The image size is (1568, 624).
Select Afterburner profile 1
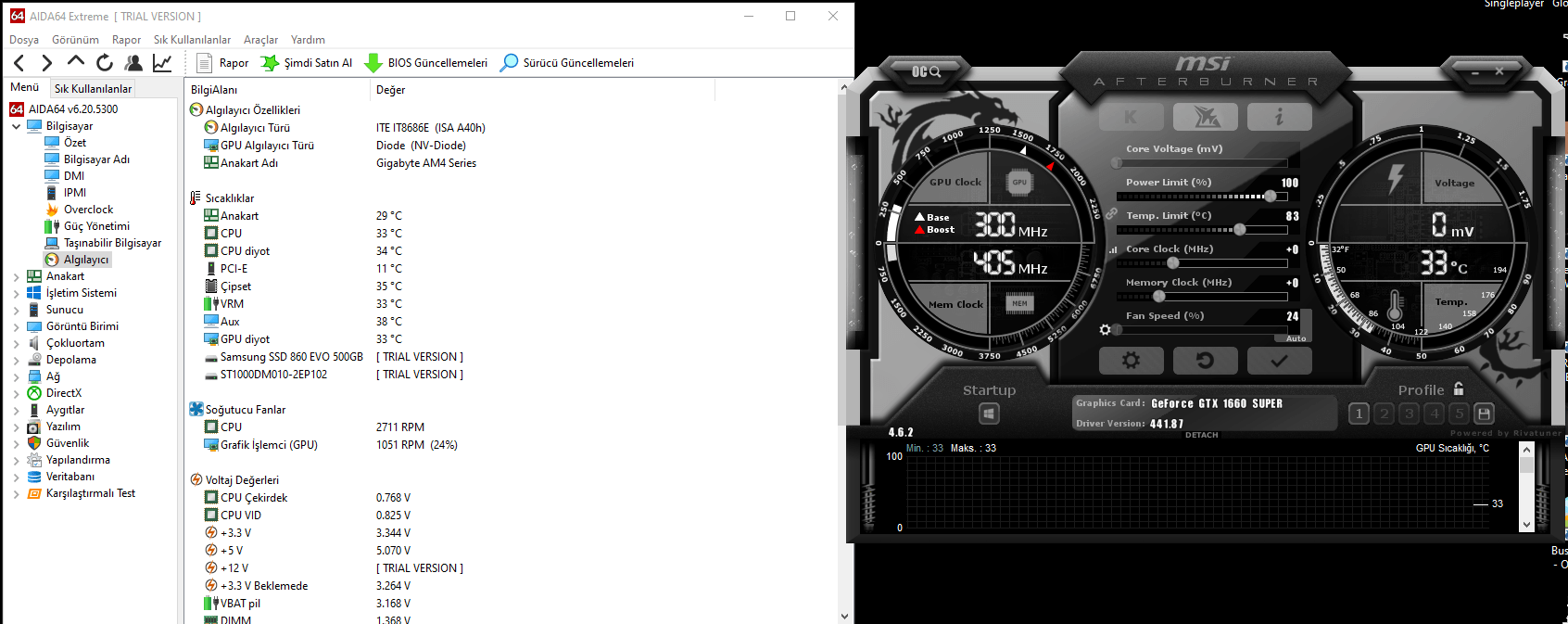pos(1359,414)
